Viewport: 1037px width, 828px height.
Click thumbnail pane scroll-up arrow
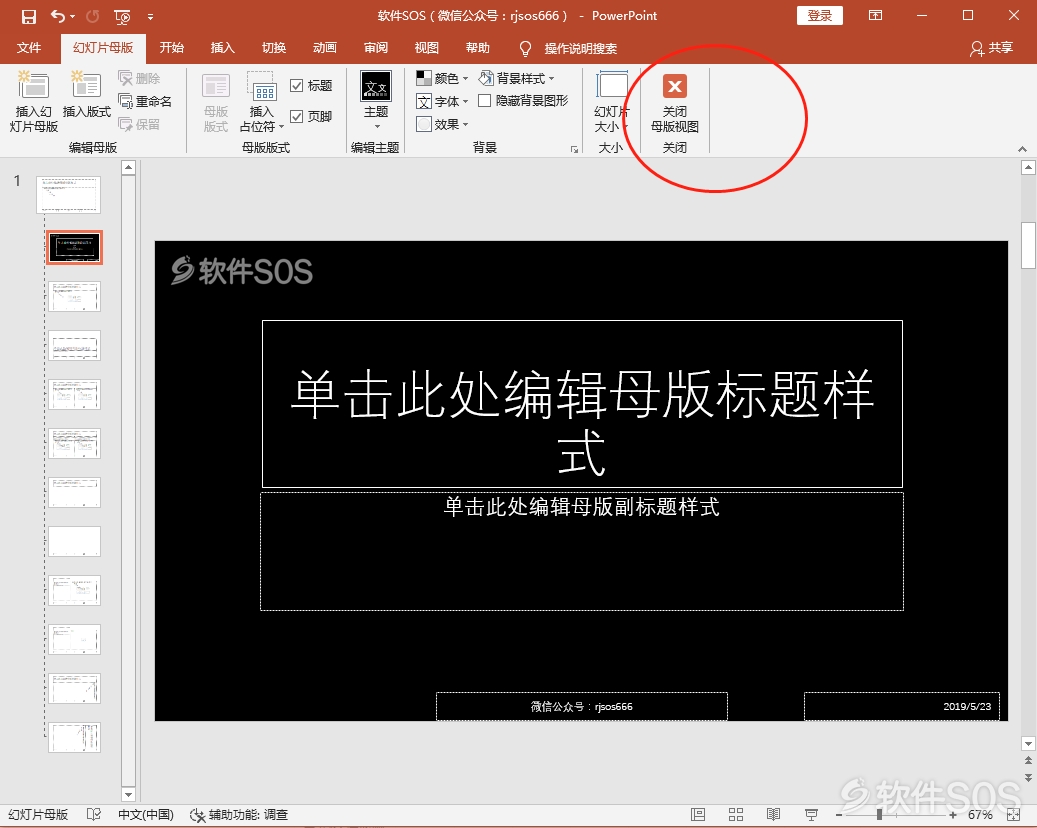pyautogui.click(x=128, y=167)
